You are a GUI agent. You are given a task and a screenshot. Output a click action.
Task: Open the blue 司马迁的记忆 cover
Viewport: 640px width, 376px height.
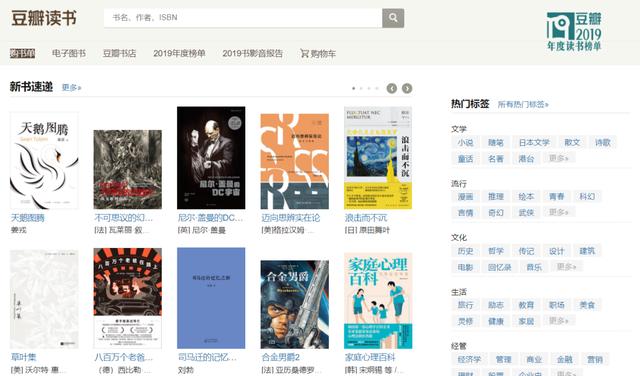(x=211, y=298)
